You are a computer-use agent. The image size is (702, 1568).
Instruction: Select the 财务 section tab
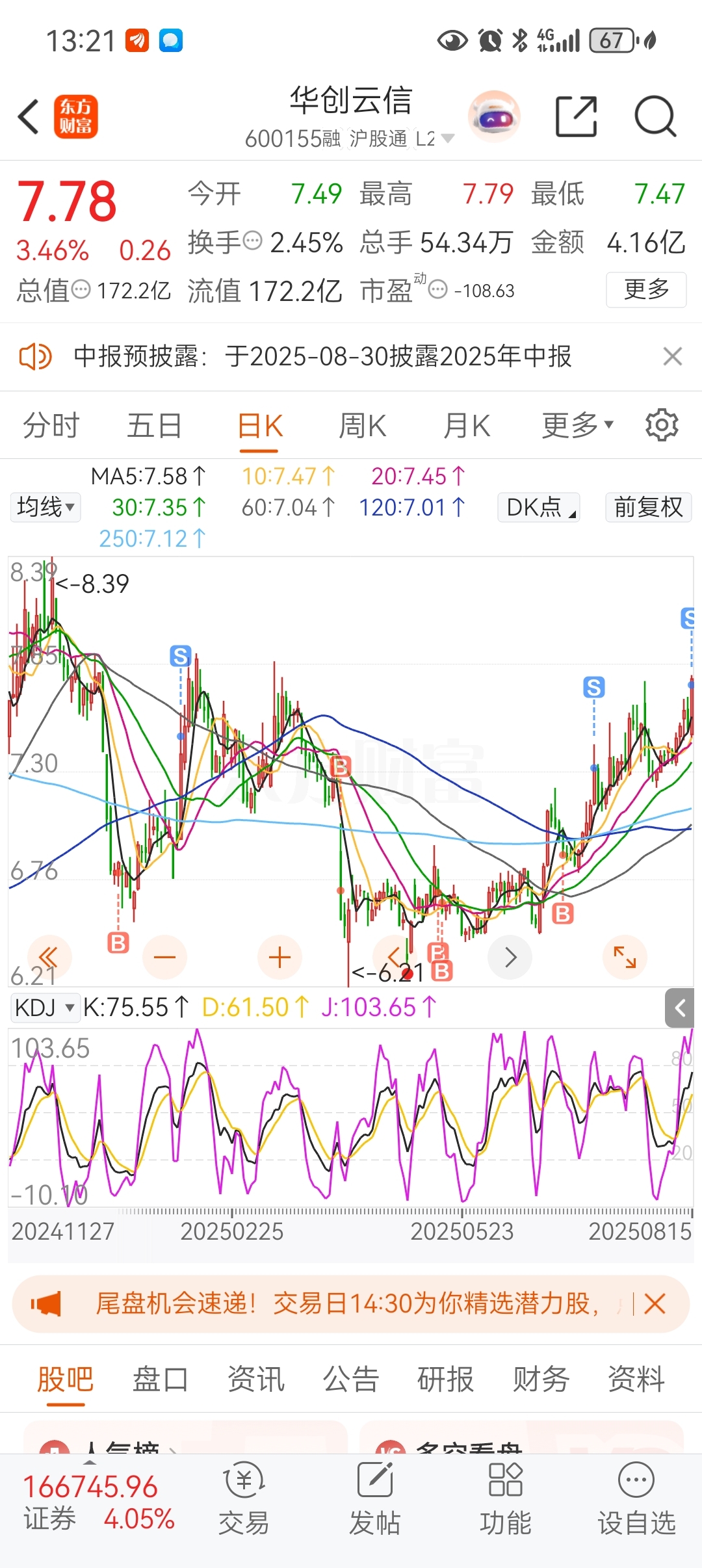[541, 1379]
